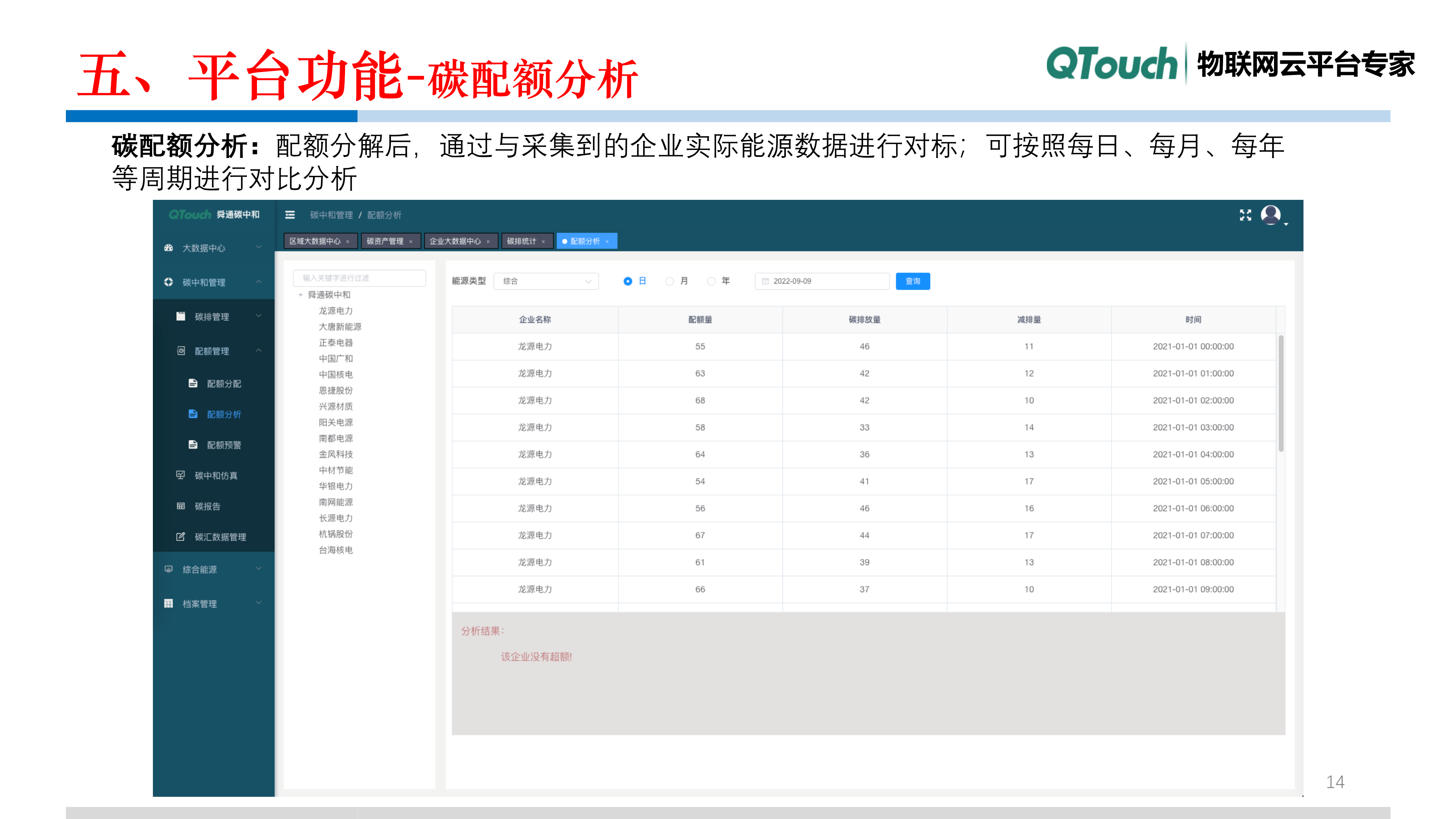The image size is (1456, 819).
Task: Collapse the 舜通碳中和 tree node
Action: coord(300,294)
